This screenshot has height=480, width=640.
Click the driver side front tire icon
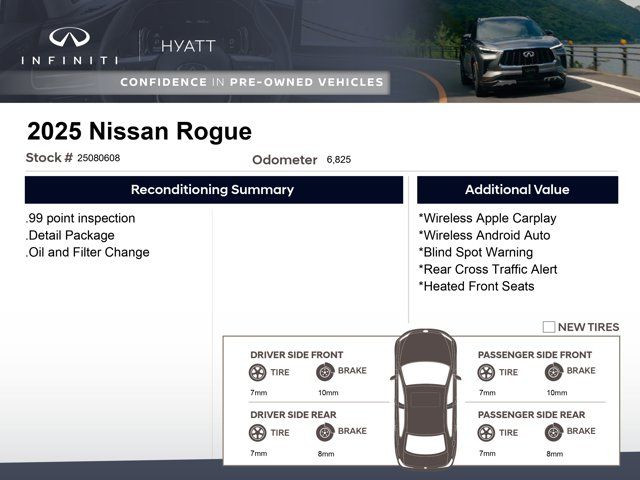pyautogui.click(x=258, y=372)
